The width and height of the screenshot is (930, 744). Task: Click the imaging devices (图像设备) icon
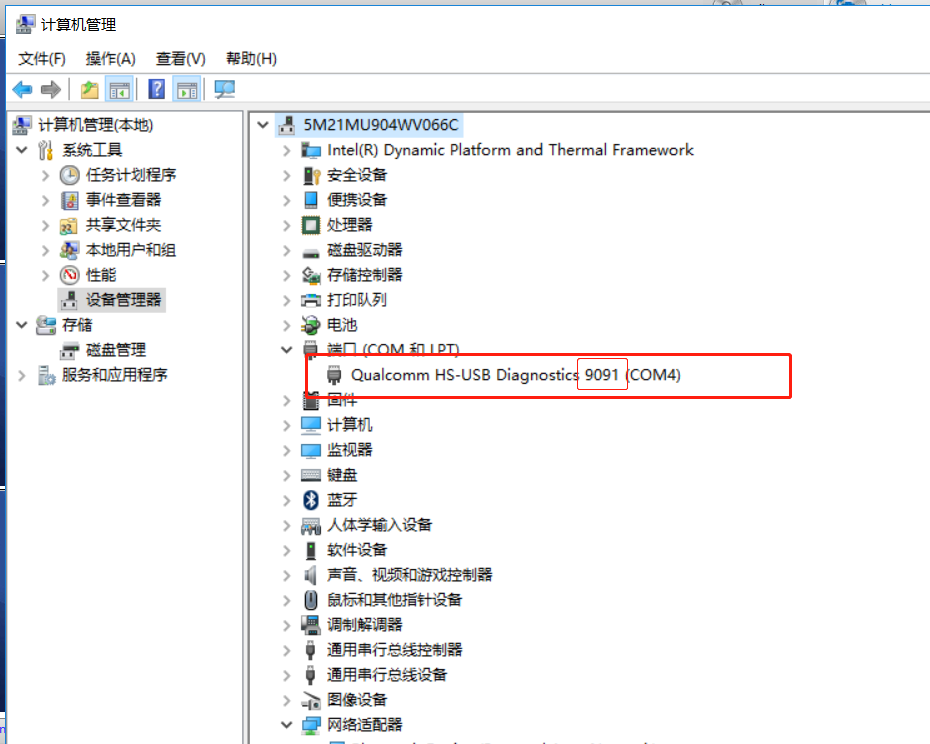(311, 700)
